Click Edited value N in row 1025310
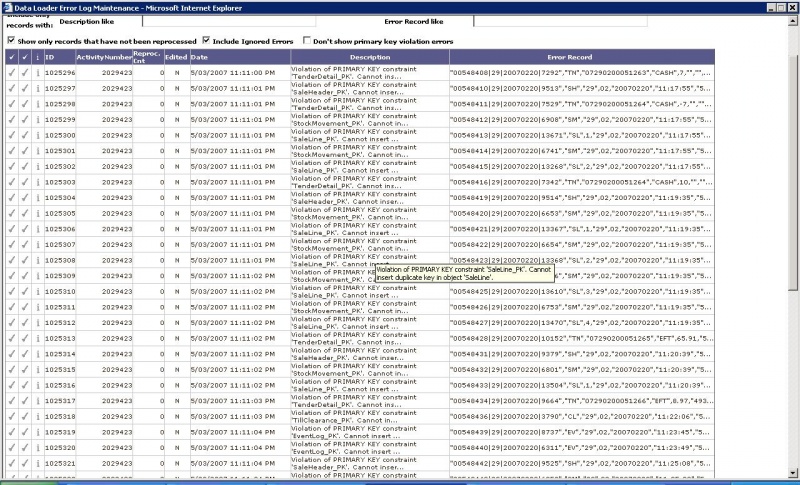Image resolution: width=800 pixels, height=485 pixels. pyautogui.click(x=177, y=292)
